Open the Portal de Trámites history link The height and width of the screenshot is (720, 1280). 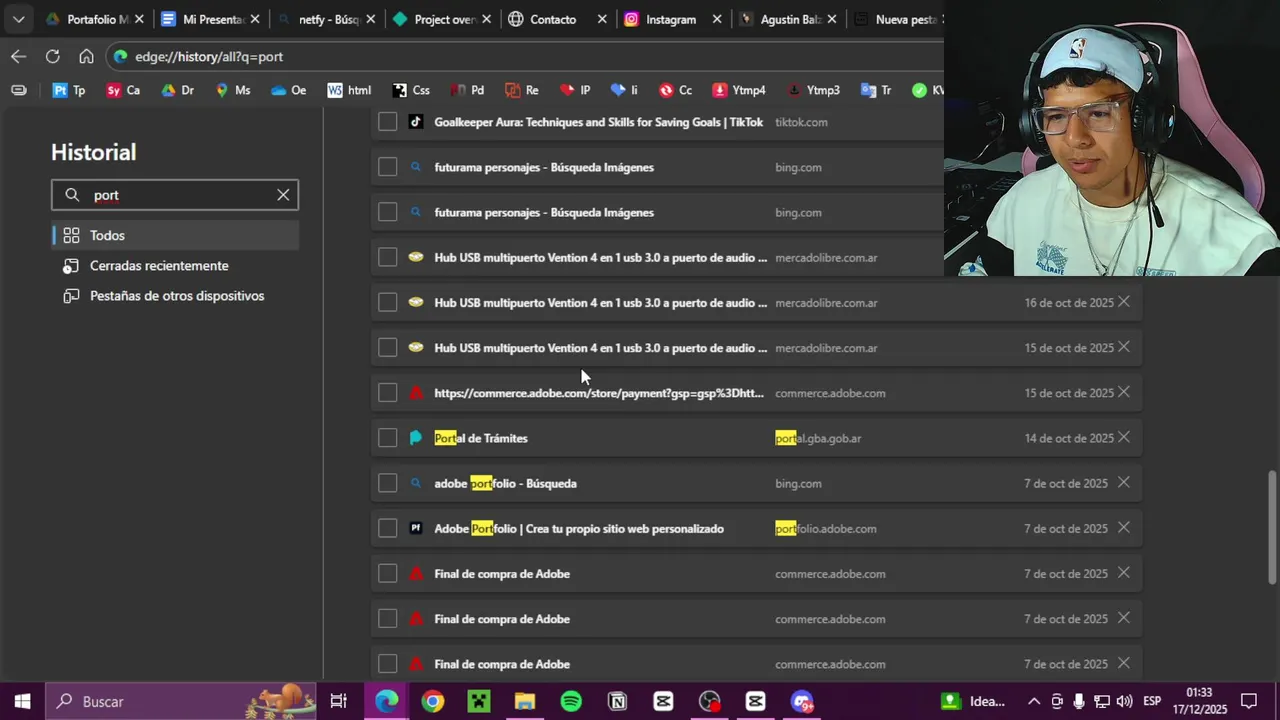481,438
